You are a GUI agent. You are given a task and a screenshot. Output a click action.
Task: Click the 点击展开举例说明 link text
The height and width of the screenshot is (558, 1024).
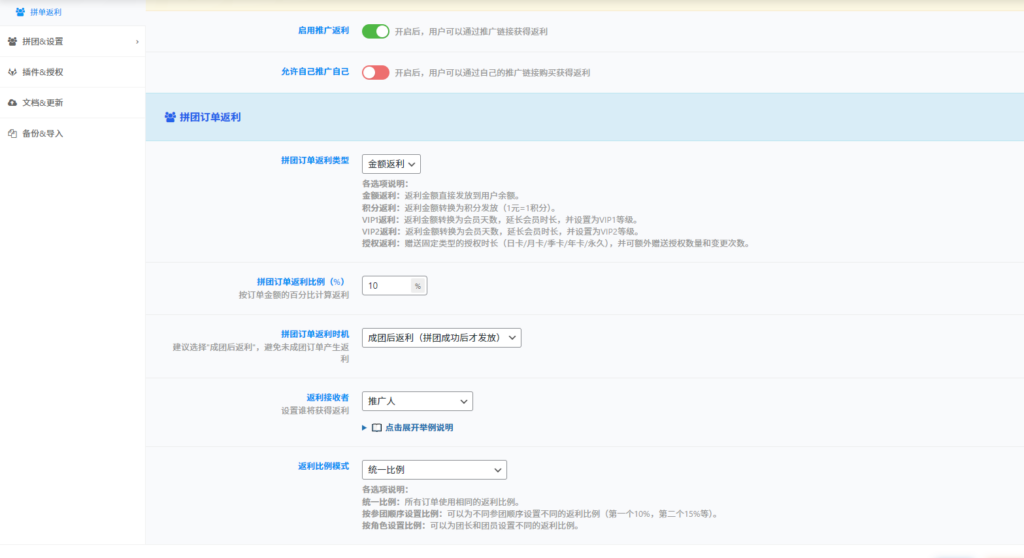coord(419,427)
